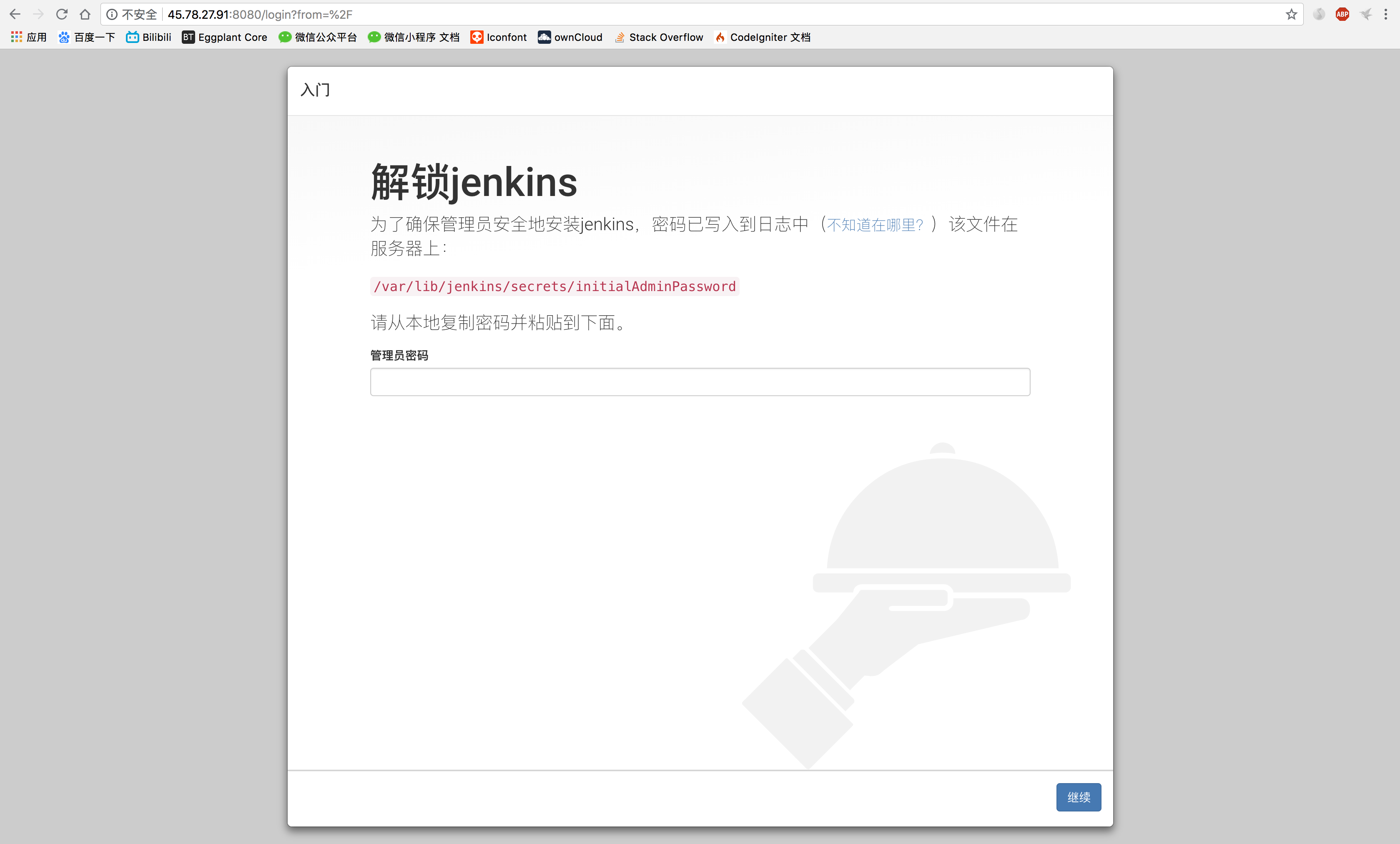Open the Apps grid bookmark

28,37
